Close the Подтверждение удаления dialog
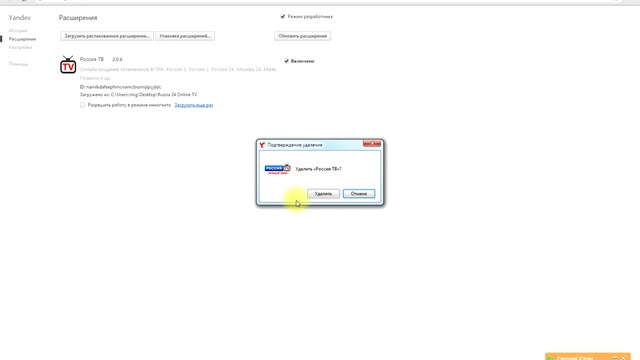This screenshot has width=640, height=360. tap(372, 143)
